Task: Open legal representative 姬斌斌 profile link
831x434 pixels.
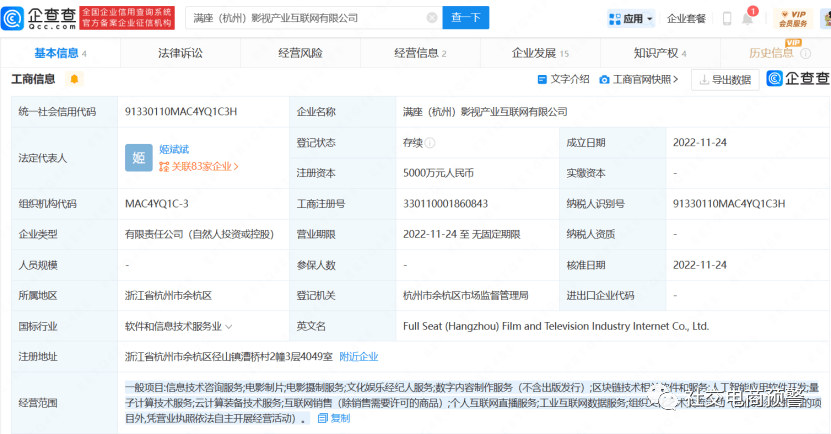Action: click(174, 149)
